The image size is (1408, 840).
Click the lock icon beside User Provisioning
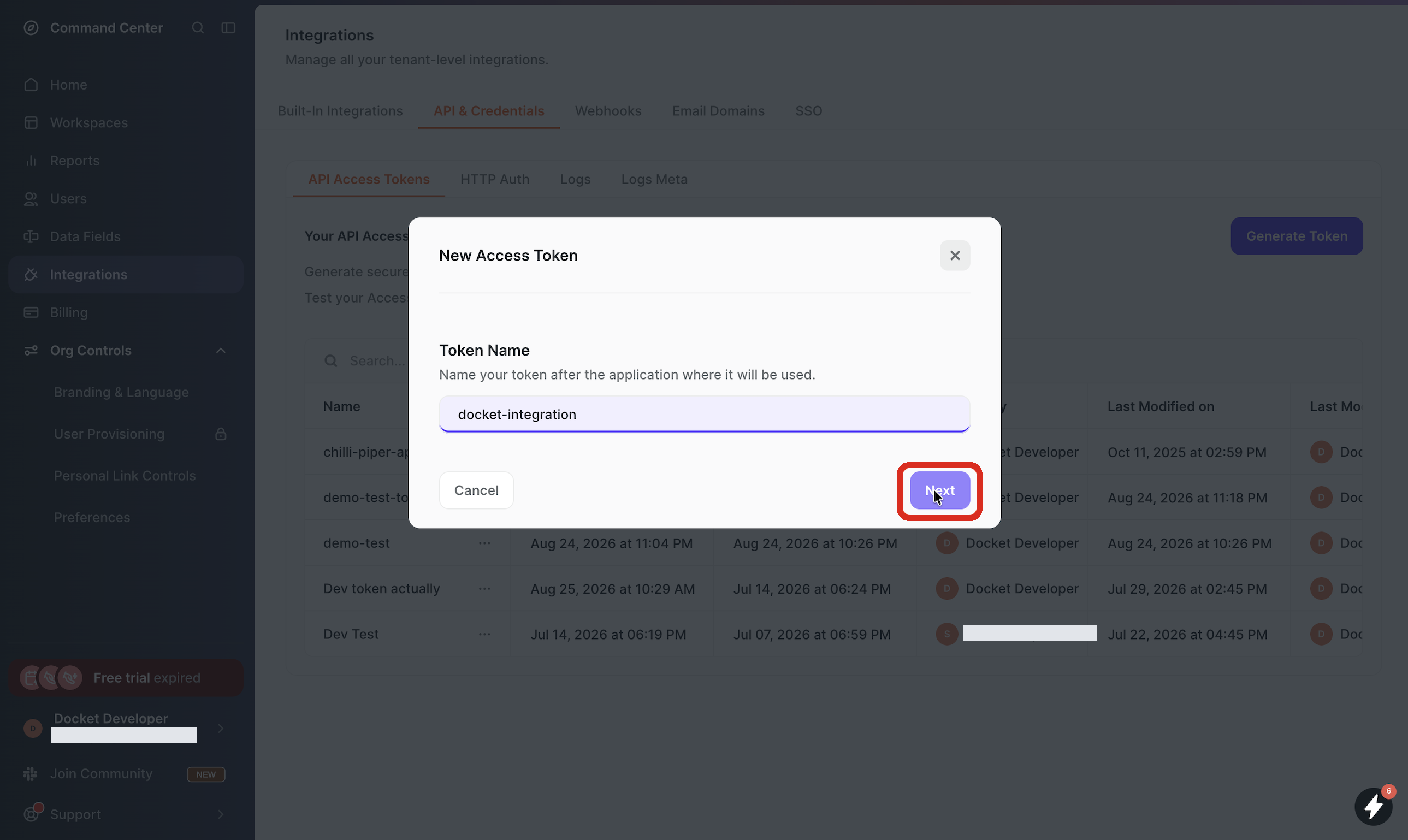tap(221, 434)
